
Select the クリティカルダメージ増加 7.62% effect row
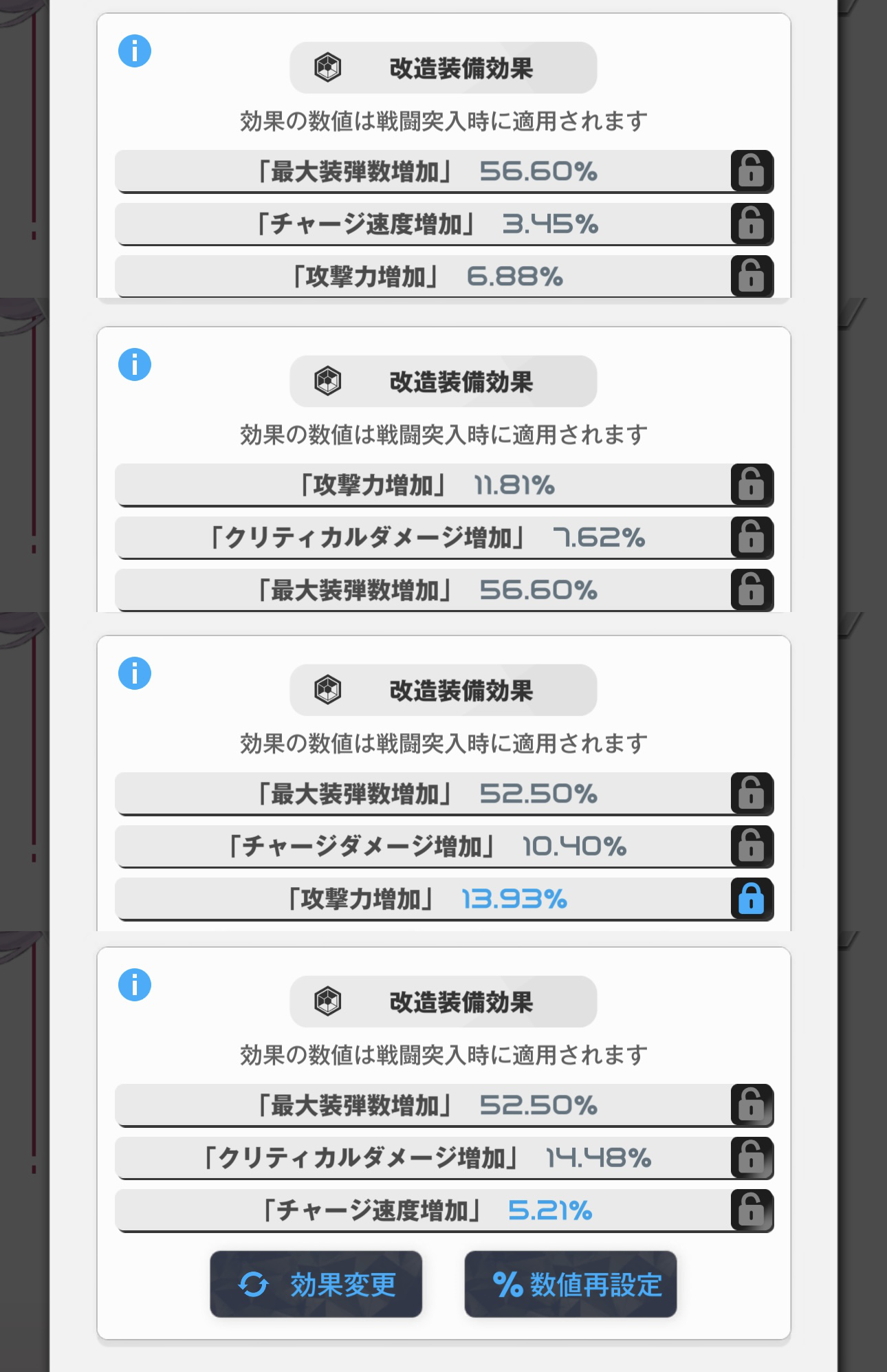tap(425, 538)
